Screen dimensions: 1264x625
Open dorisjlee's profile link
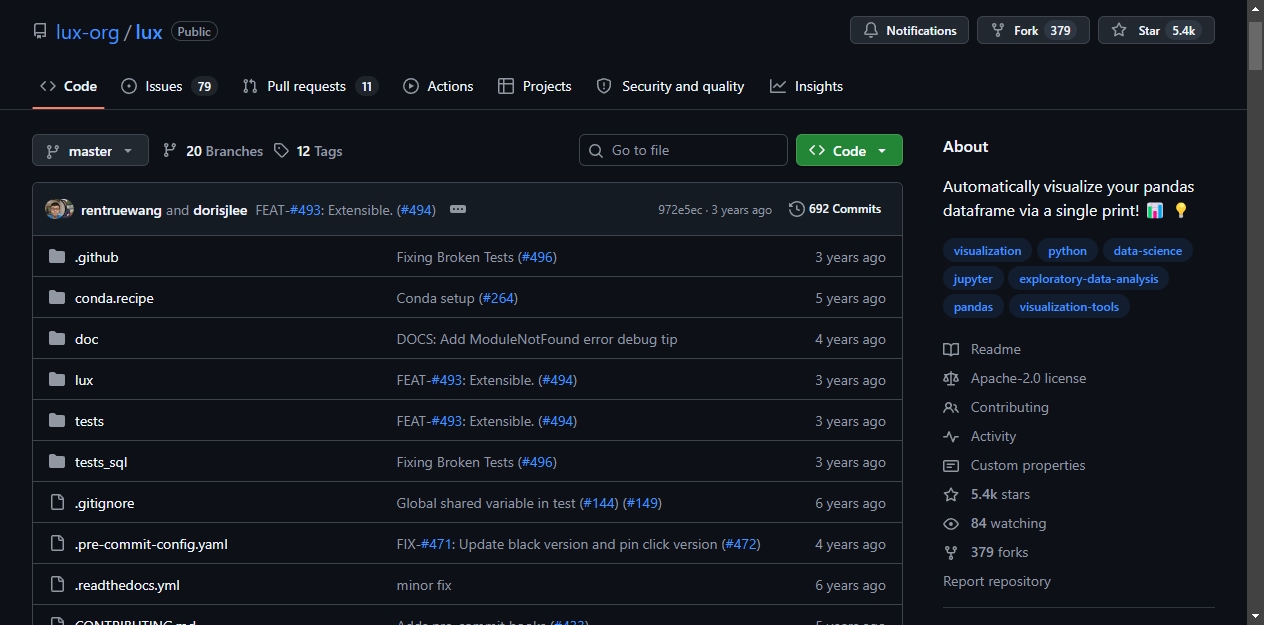tap(220, 210)
